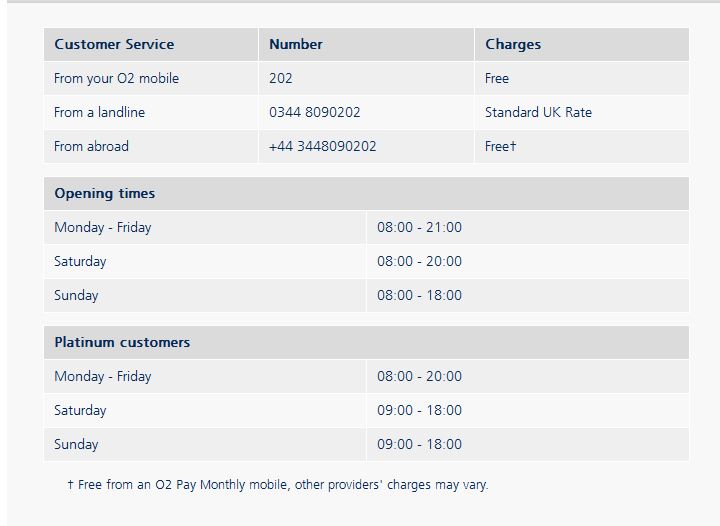Viewport: 720px width, 526px height.
Task: Click the 08:00 - 21:00 weekday hours
Action: tap(419, 227)
